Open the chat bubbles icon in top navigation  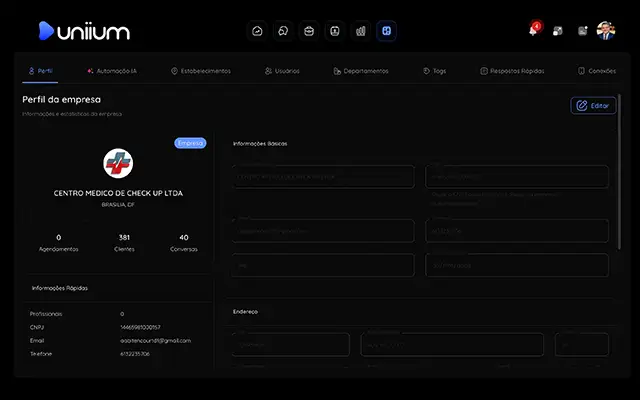click(x=283, y=31)
